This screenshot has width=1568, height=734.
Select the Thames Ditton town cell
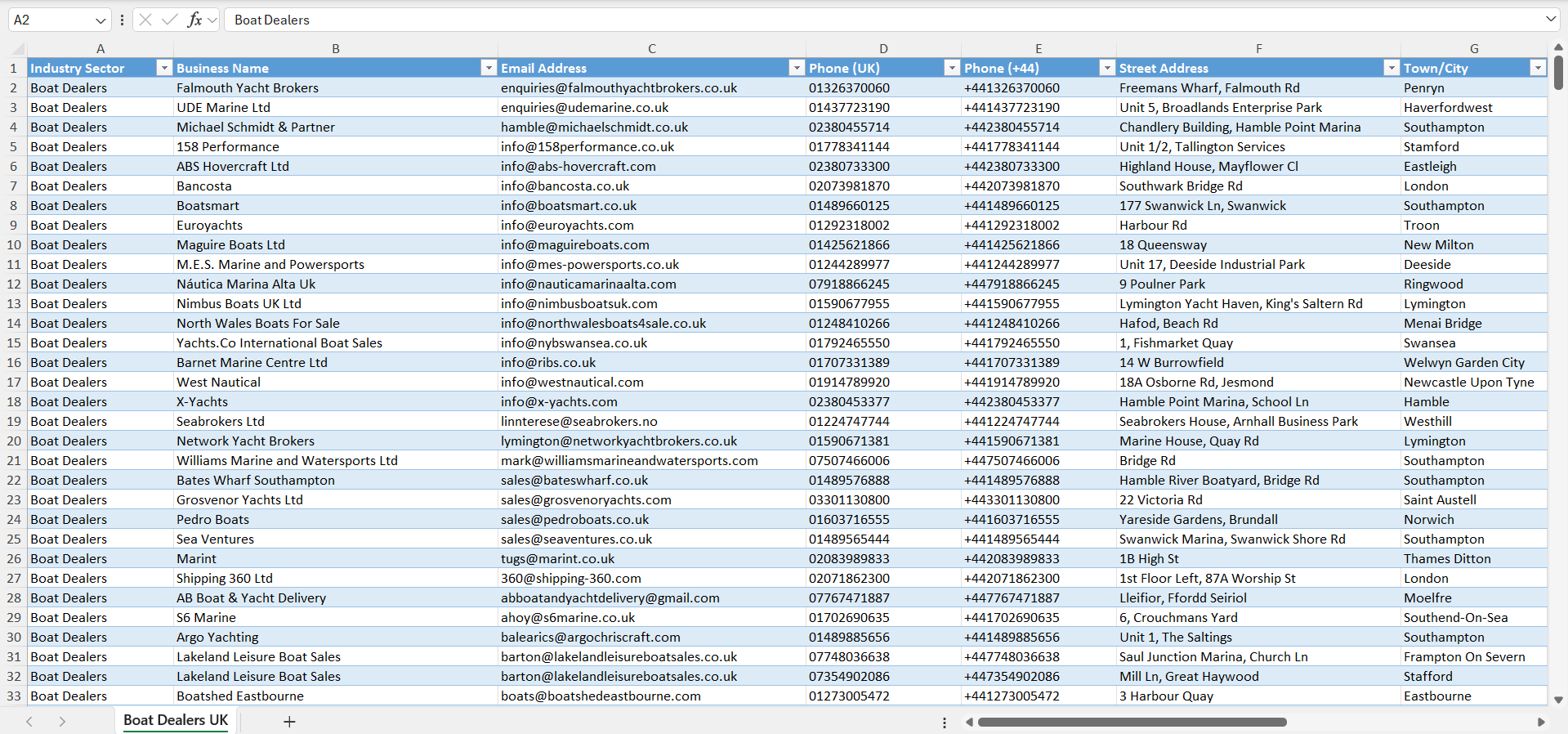tap(1474, 558)
